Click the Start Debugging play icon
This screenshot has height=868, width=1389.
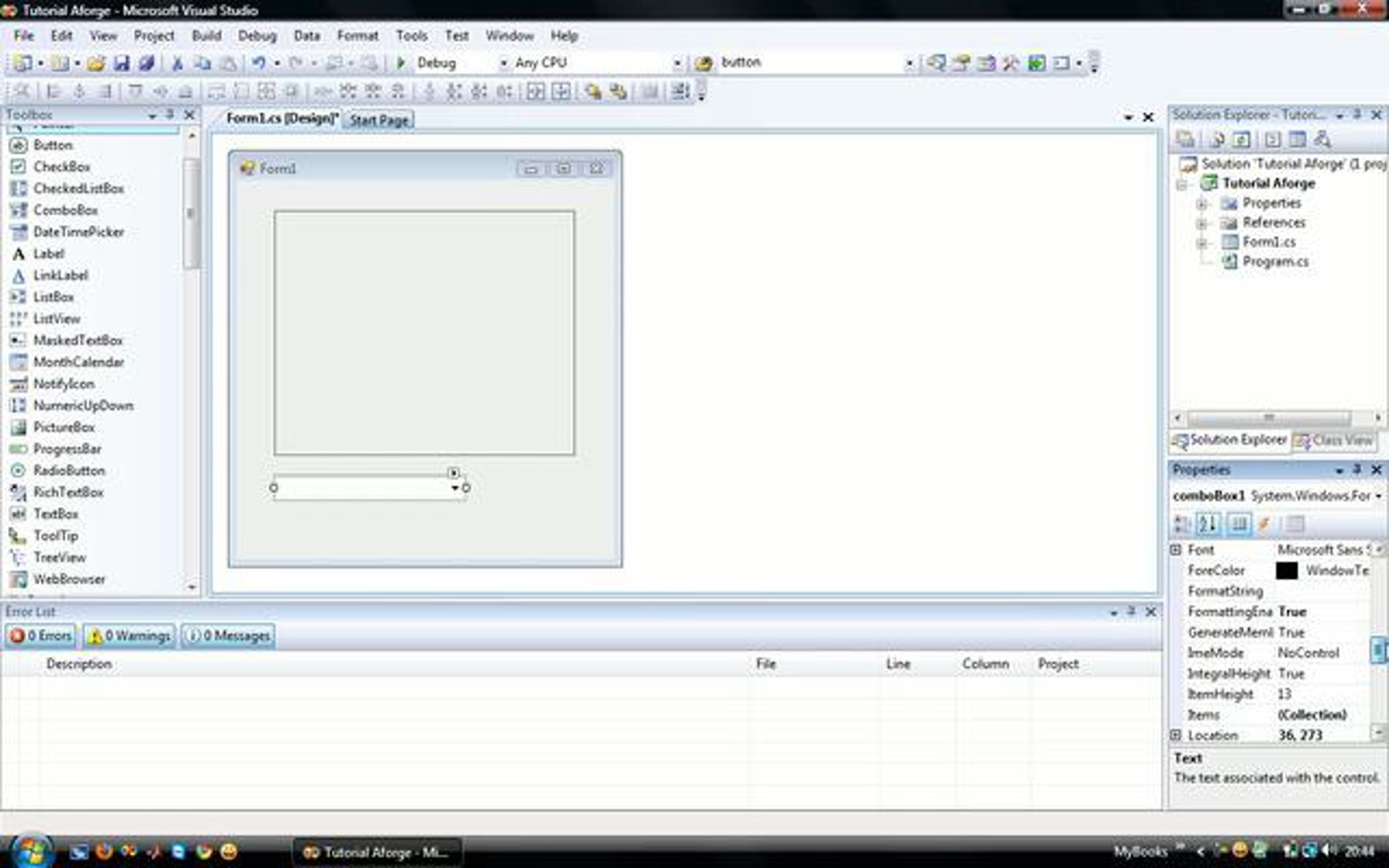pos(400,62)
